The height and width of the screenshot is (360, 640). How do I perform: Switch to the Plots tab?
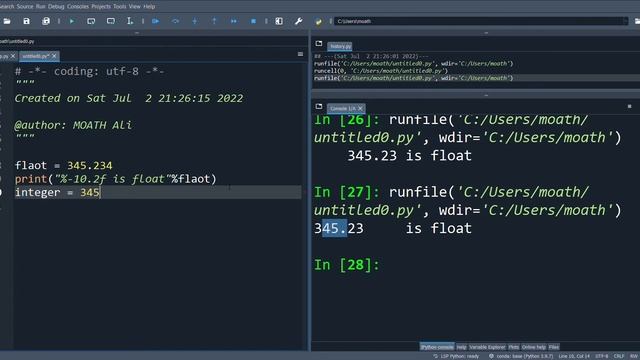513,347
